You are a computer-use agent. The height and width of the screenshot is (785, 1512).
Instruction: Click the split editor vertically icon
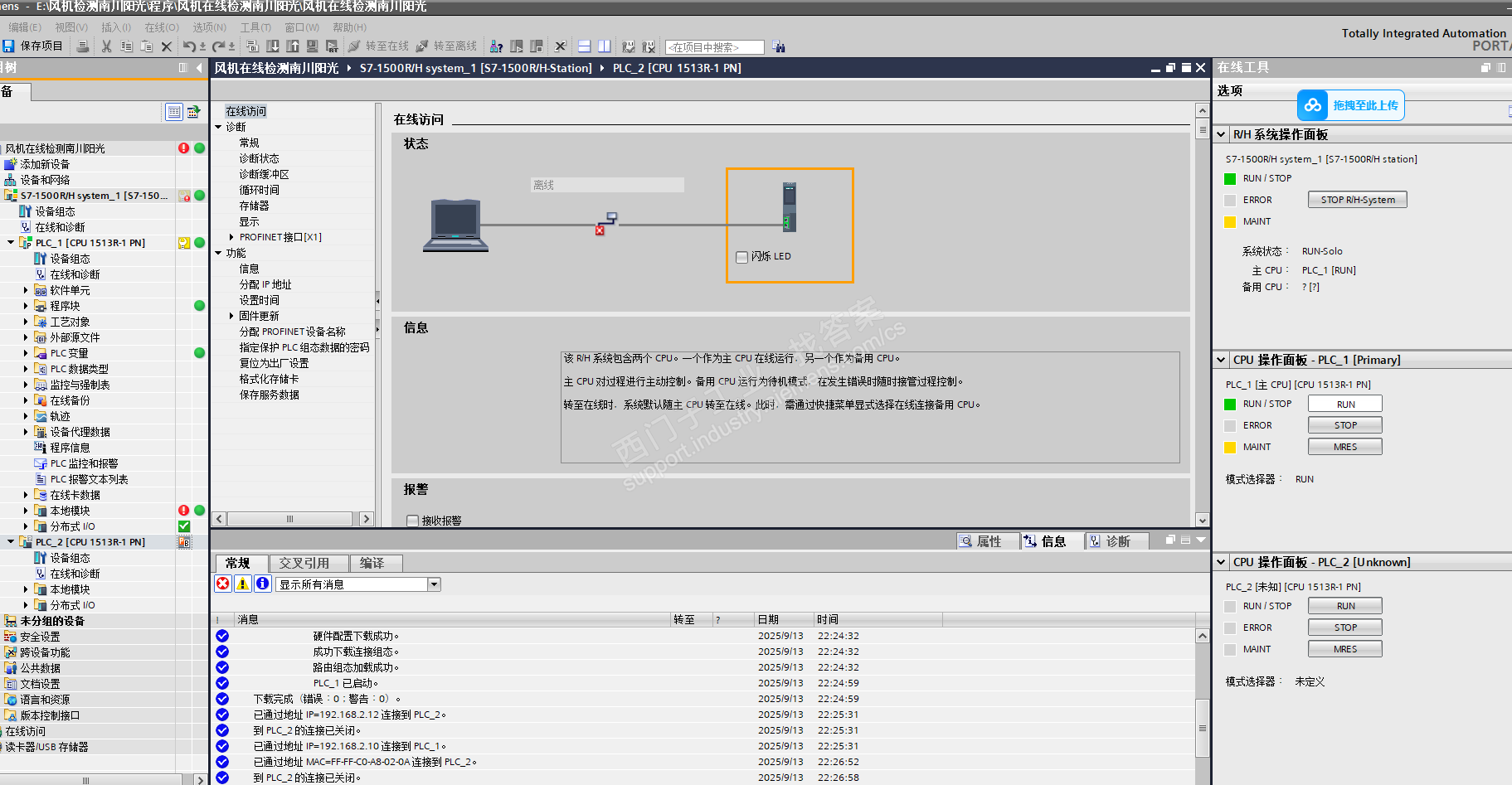coord(605,46)
